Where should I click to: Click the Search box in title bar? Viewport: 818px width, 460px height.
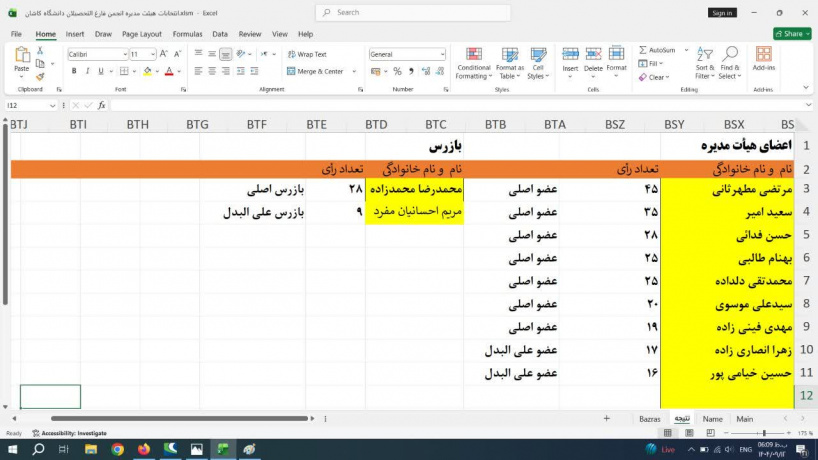(413, 13)
